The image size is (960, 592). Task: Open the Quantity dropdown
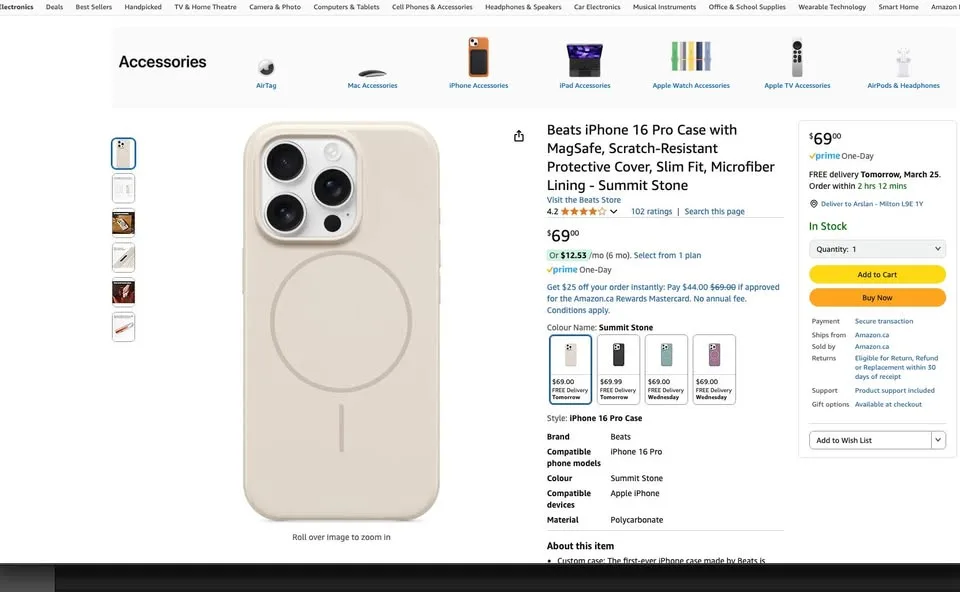877,248
